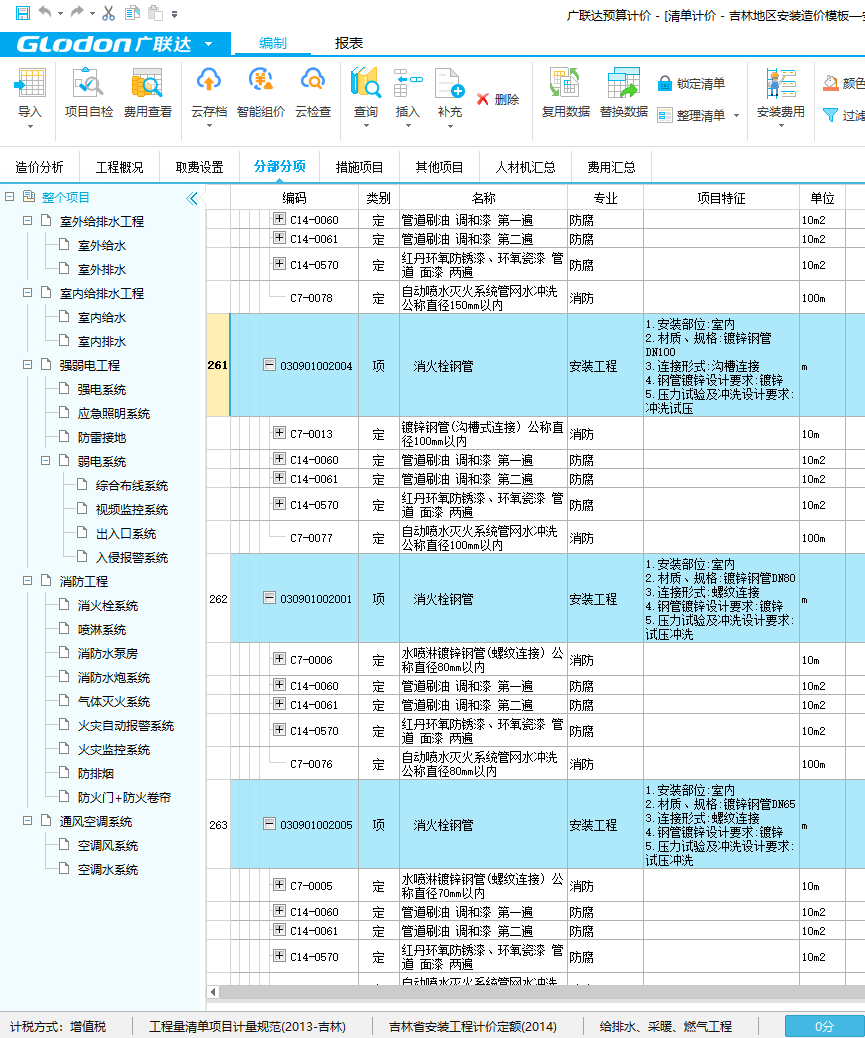
Task: Launch 智能组价 smart pricing tool
Action: pyautogui.click(x=262, y=92)
